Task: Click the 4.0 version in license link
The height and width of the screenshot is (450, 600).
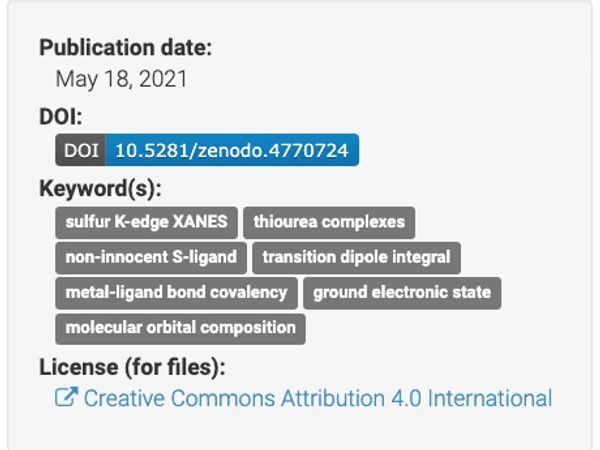Action: tap(406, 398)
